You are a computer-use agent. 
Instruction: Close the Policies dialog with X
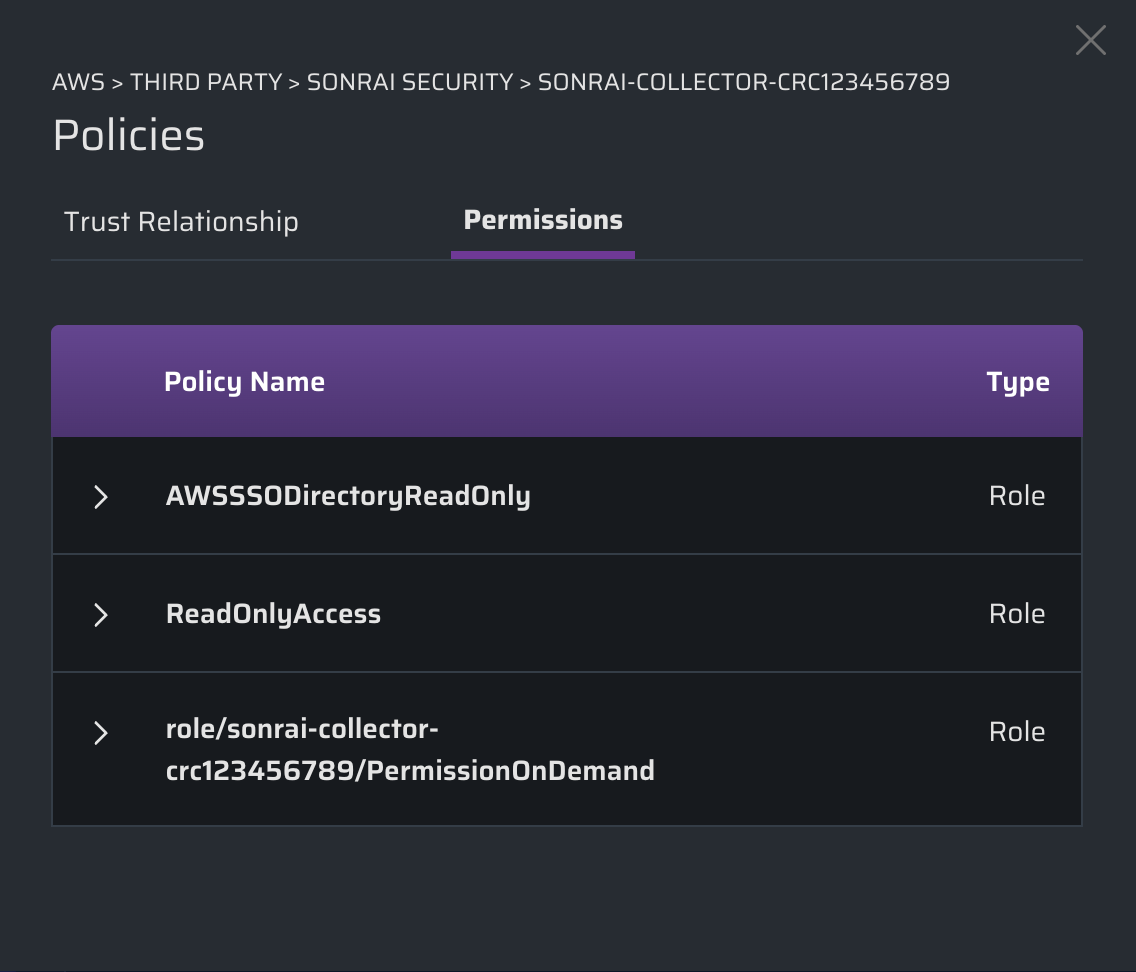click(x=1090, y=40)
